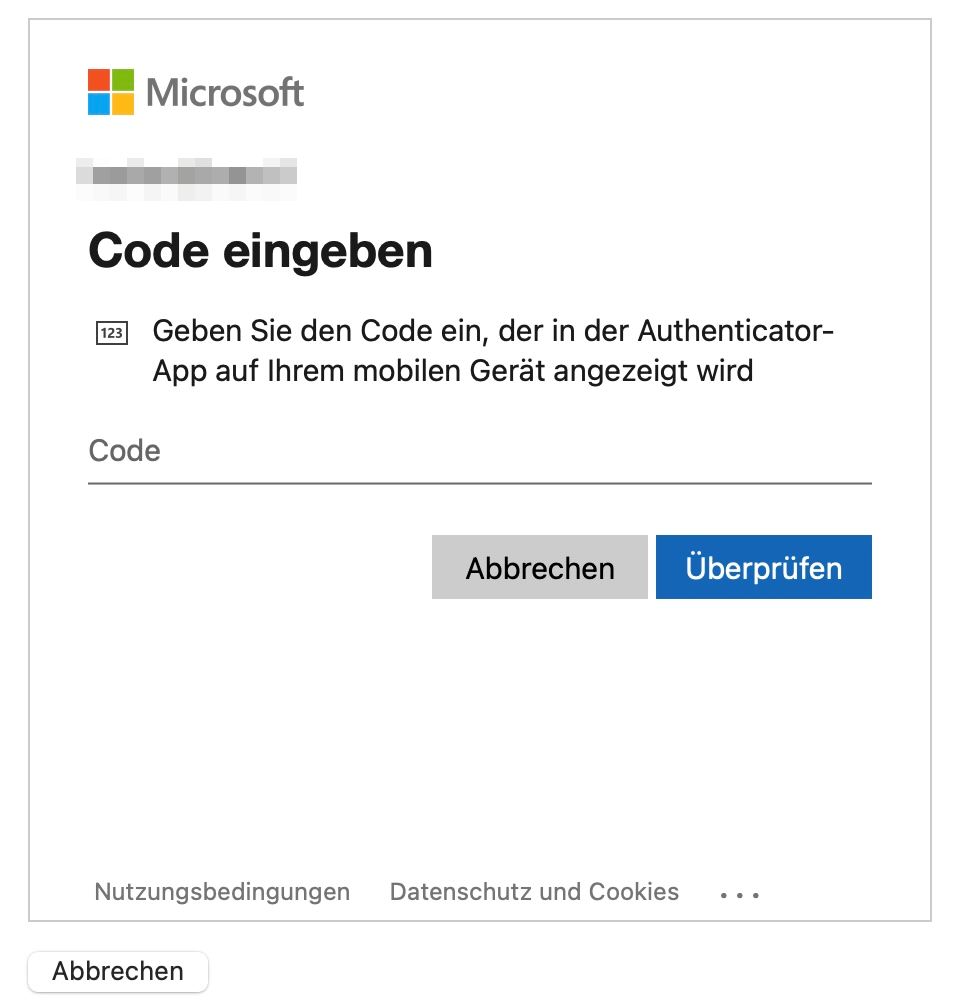Click the Abbrechen button below the dialog frame
Screen dimensions: 964x1006
pyautogui.click(x=118, y=971)
